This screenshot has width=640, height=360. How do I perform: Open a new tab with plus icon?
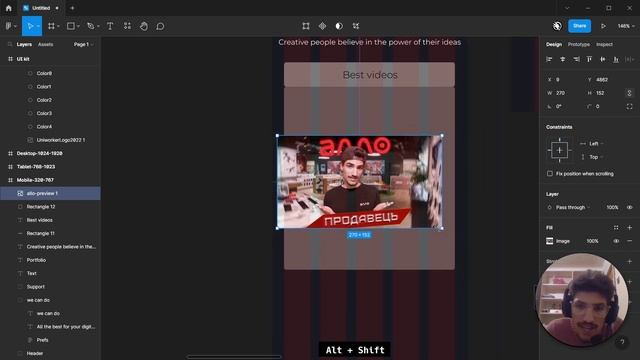(x=72, y=8)
